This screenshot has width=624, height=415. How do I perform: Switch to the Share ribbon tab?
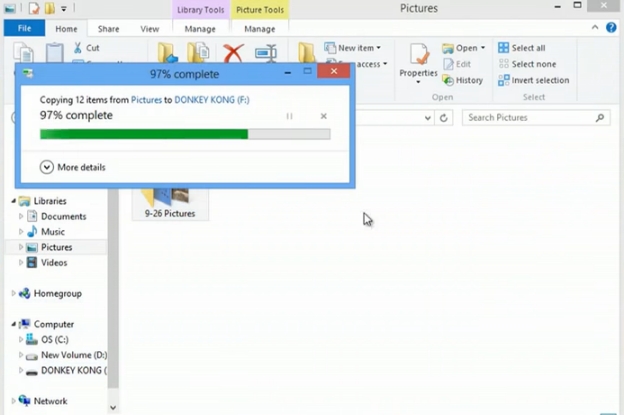click(108, 29)
